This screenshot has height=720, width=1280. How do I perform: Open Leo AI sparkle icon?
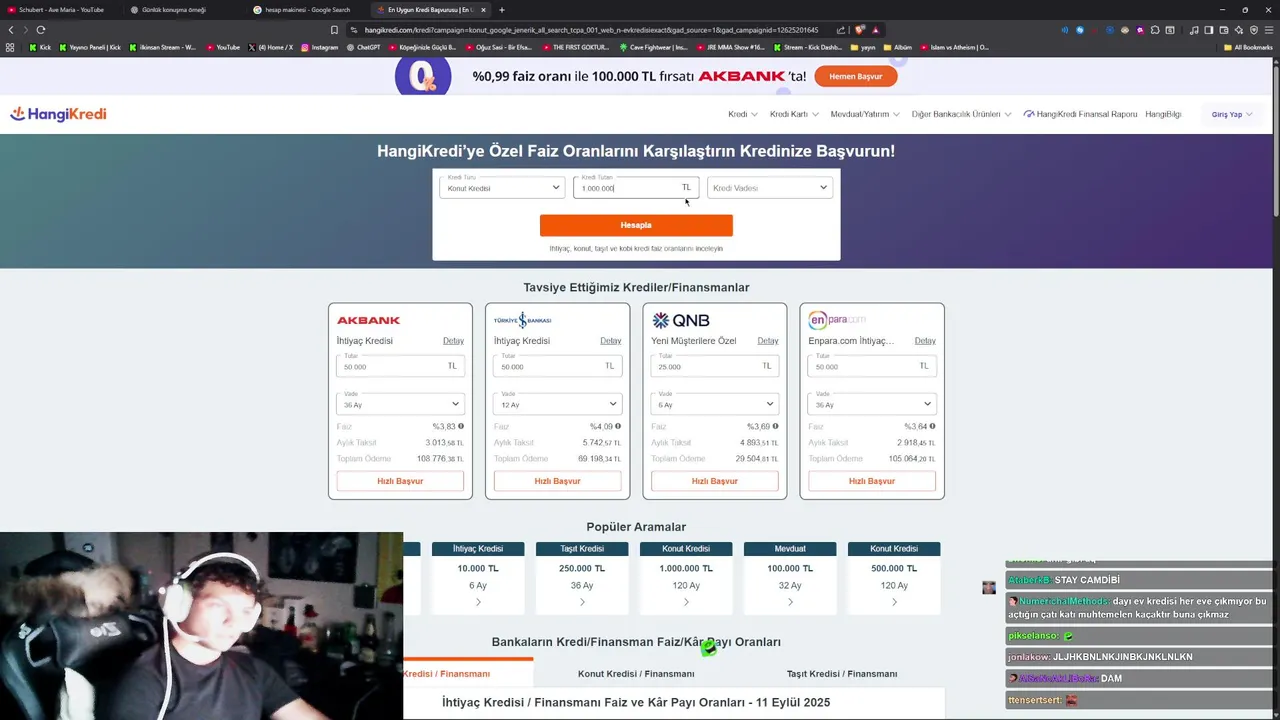(1239, 30)
